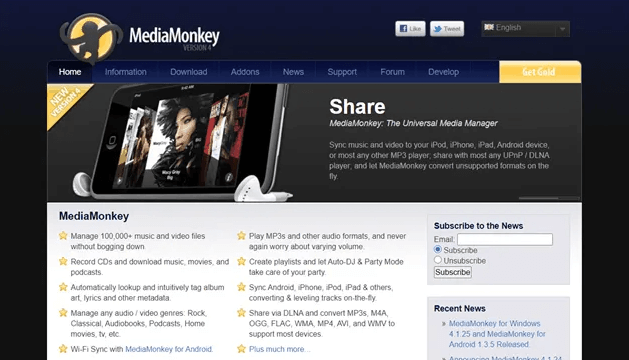
Task: Click star beside Plus much more
Action: pos(241,349)
